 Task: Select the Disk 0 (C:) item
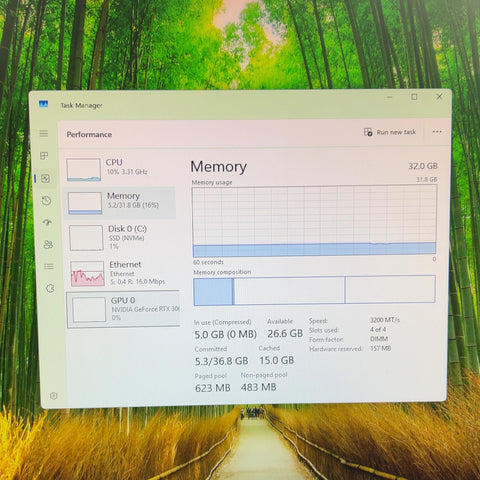[122, 237]
